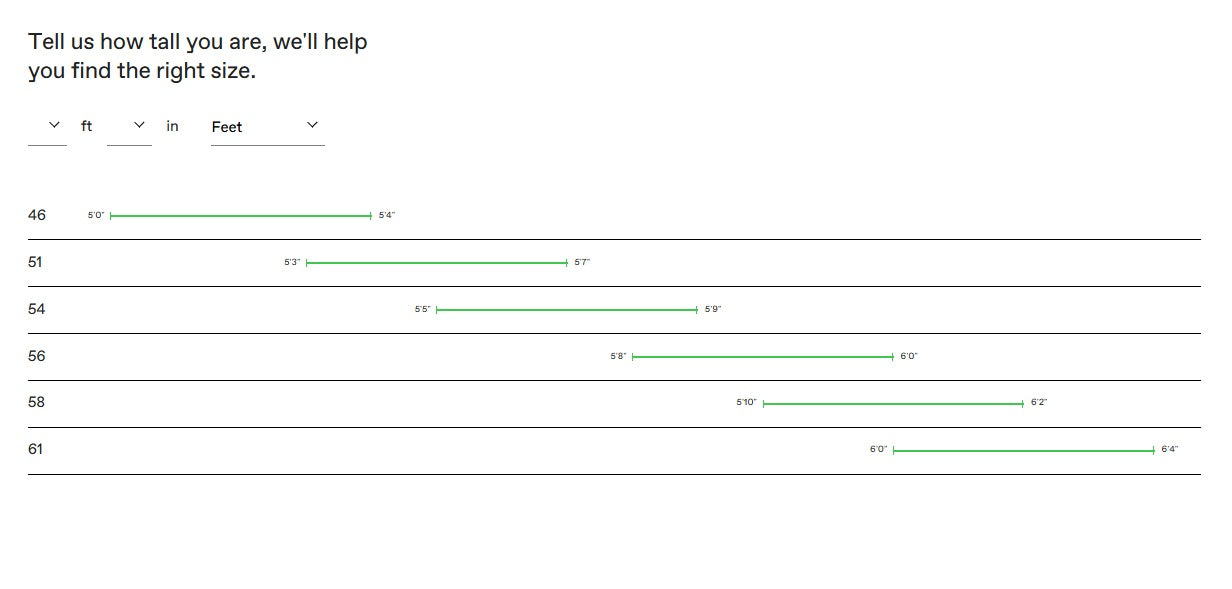
Task: Select size 46 row label
Action: [37, 215]
